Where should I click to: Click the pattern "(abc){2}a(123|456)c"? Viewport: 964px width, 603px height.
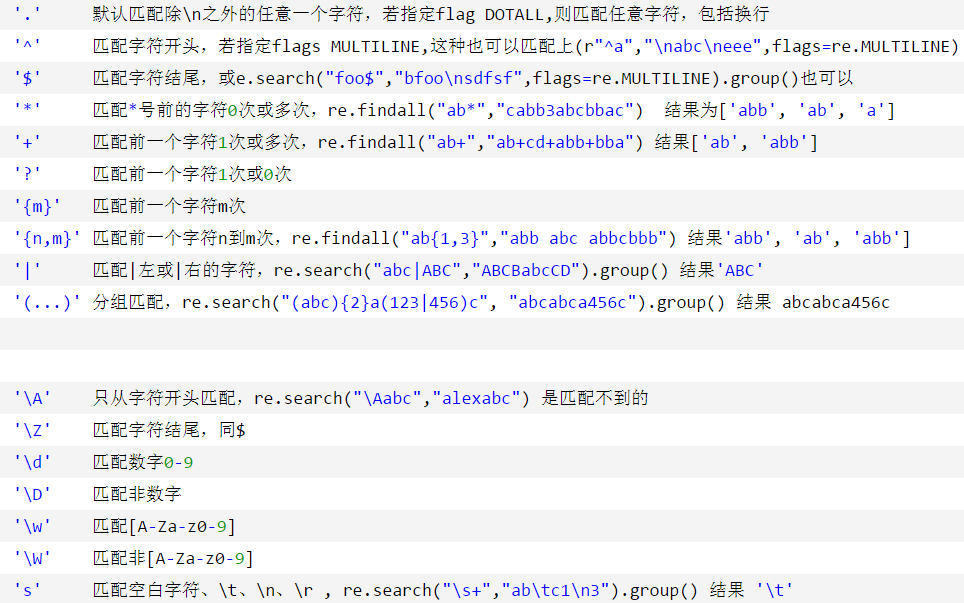[x=384, y=302]
